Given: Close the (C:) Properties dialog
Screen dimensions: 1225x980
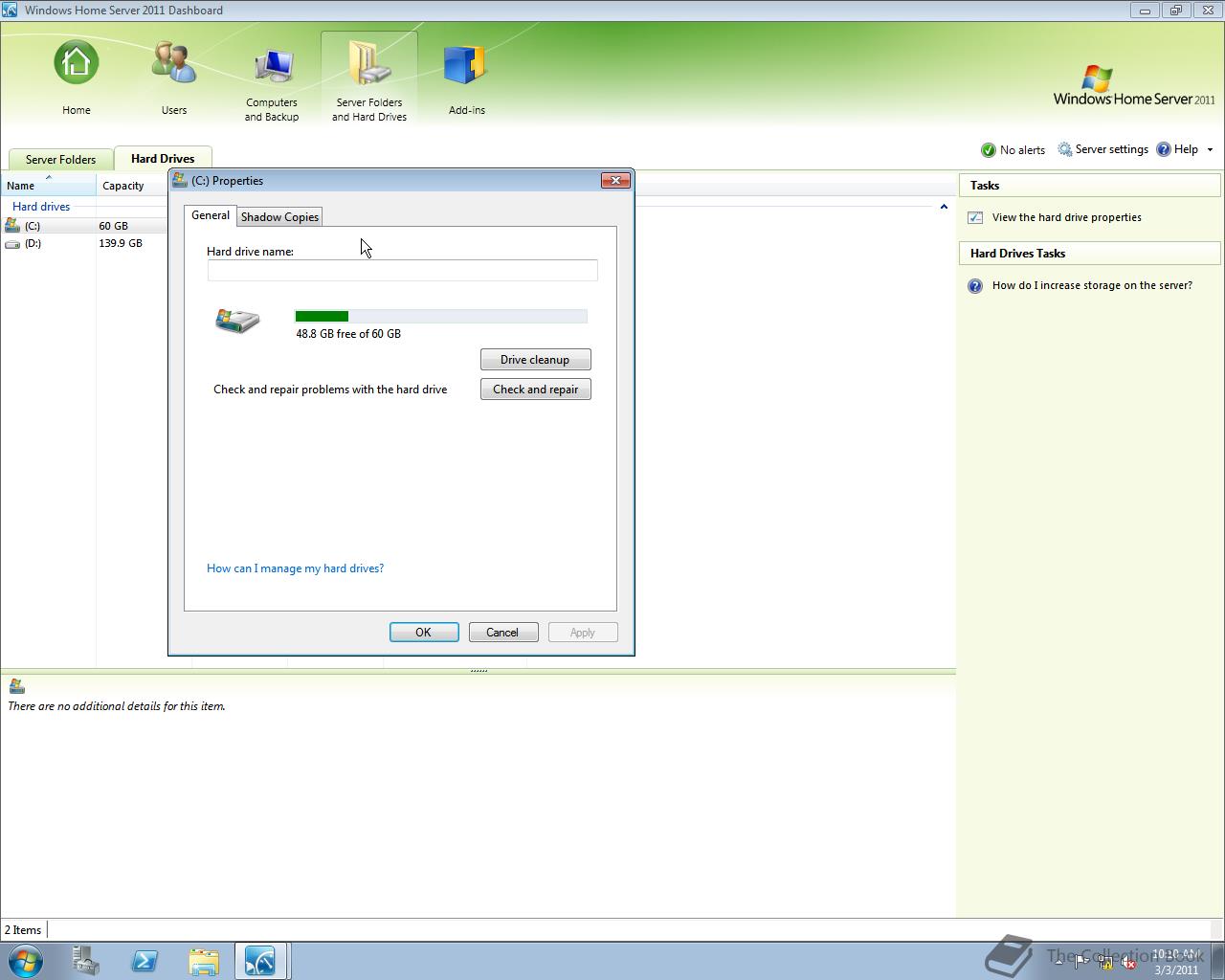Looking at the screenshot, I should click(615, 180).
